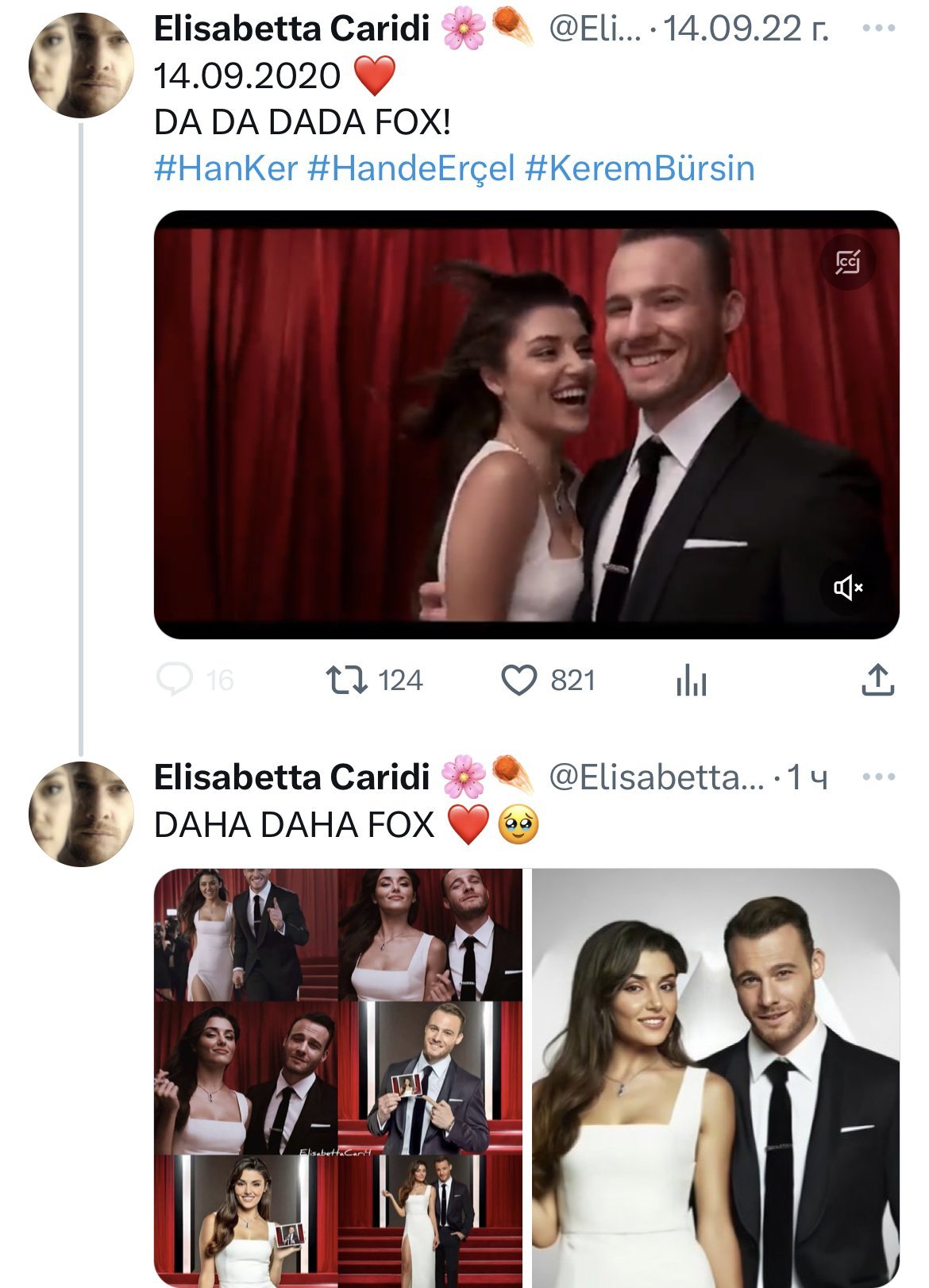Click the second tweet's profile avatar
This screenshot has height=1288, width=929.
tap(80, 814)
